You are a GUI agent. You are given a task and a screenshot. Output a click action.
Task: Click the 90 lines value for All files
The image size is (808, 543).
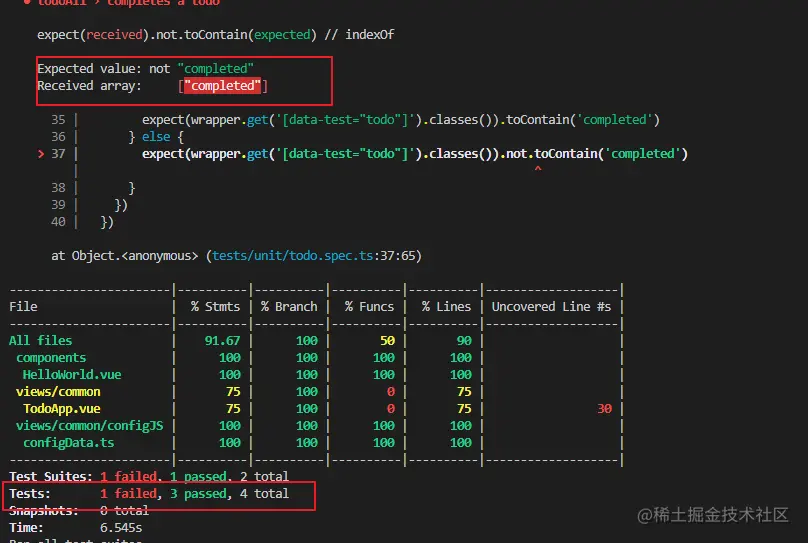(464, 341)
